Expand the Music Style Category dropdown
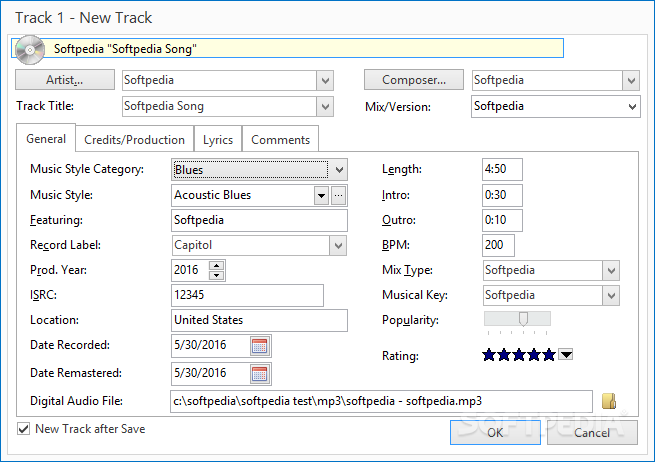 339,170
